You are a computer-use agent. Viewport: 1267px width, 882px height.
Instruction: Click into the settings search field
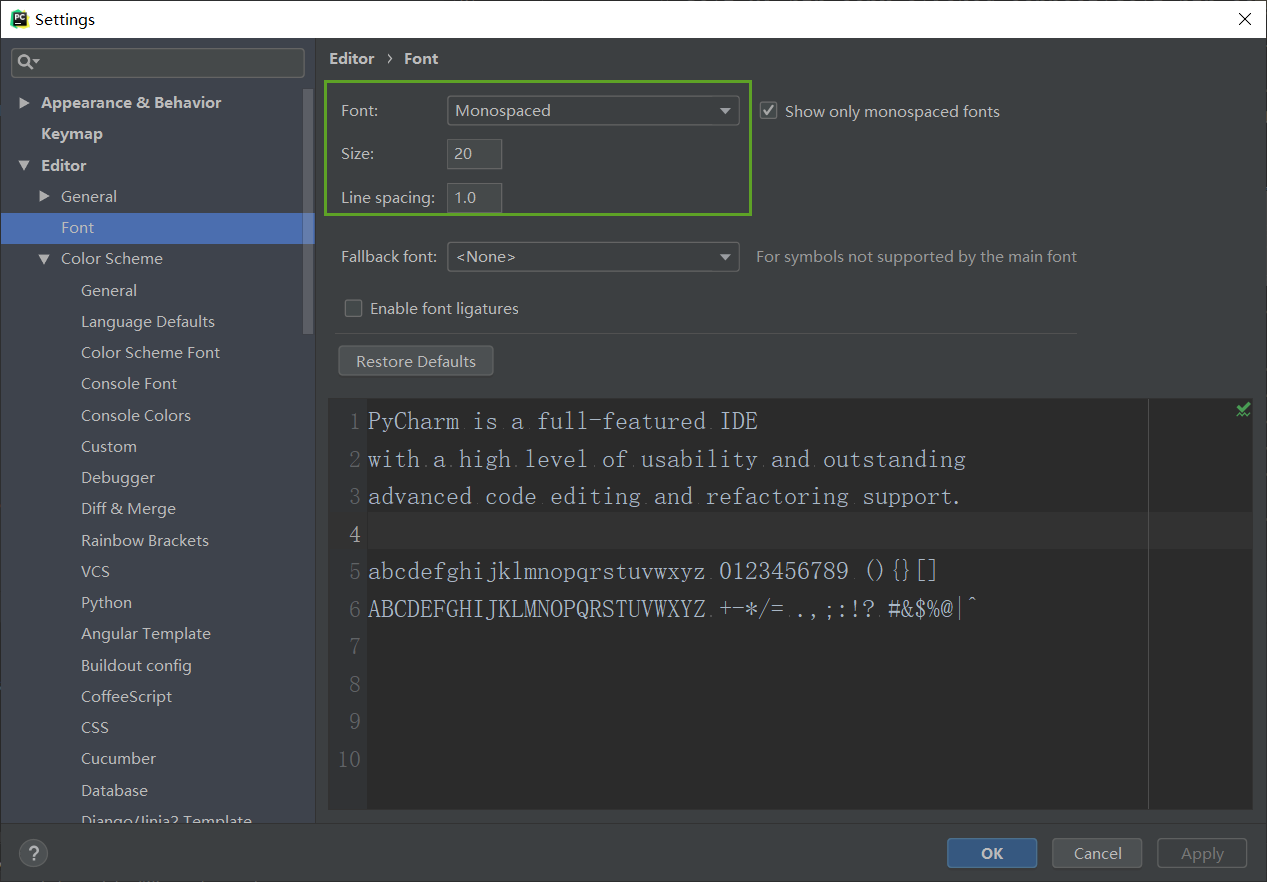(158, 62)
